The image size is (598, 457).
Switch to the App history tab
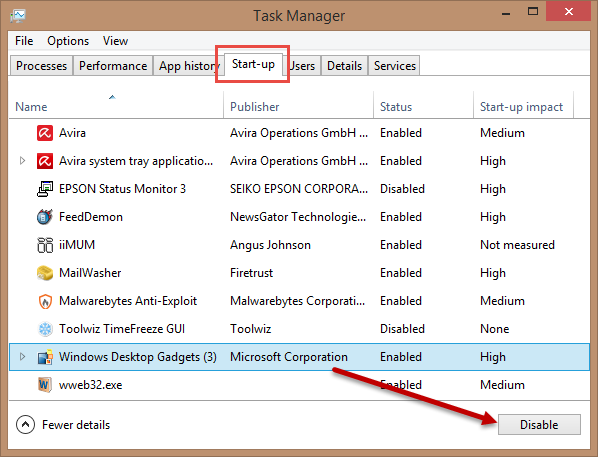tap(188, 66)
